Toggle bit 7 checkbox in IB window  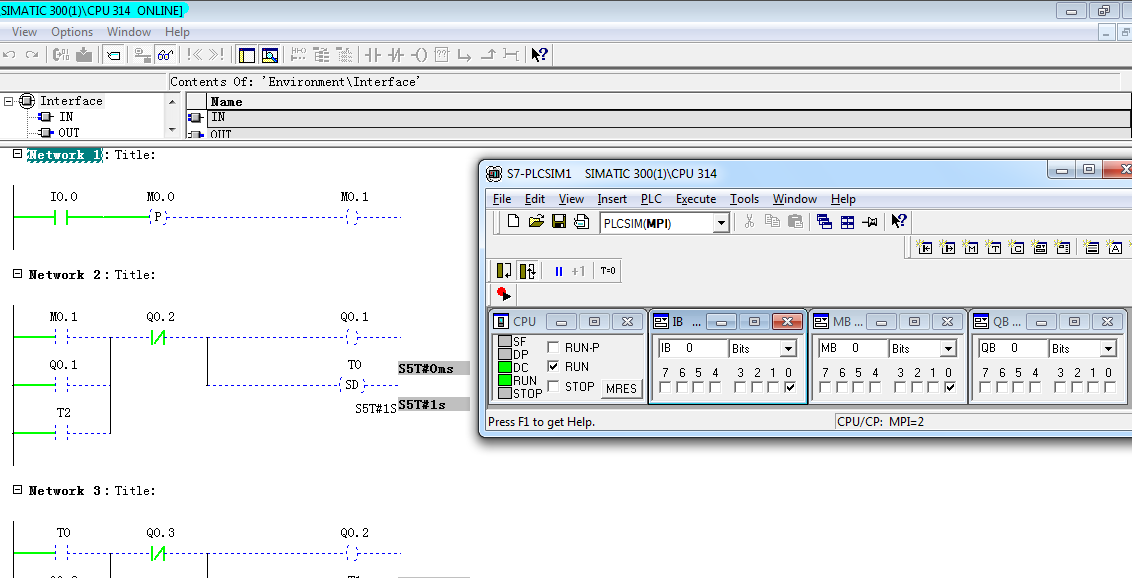point(665,387)
